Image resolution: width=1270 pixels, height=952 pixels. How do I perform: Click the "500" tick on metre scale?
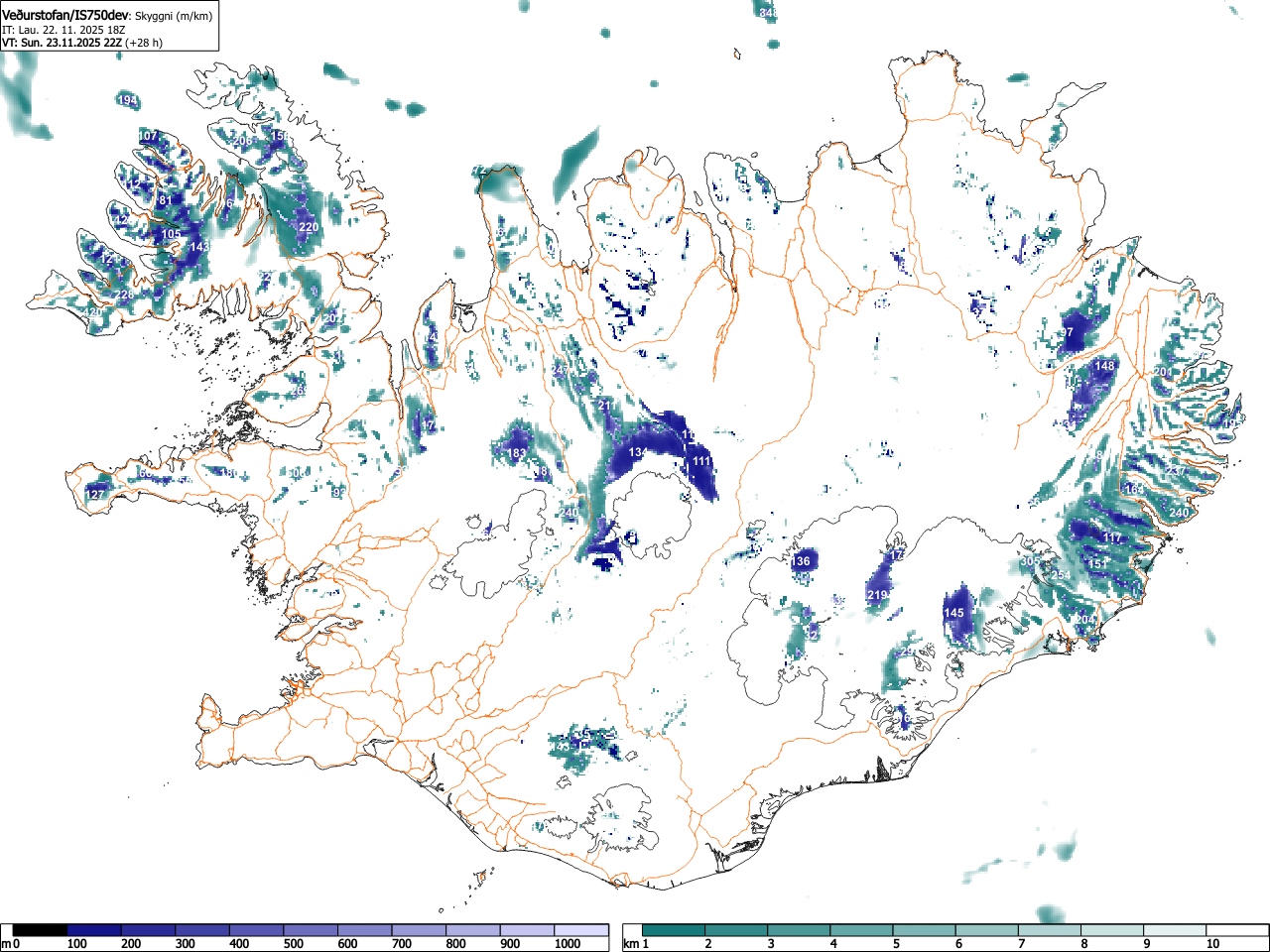click(294, 944)
